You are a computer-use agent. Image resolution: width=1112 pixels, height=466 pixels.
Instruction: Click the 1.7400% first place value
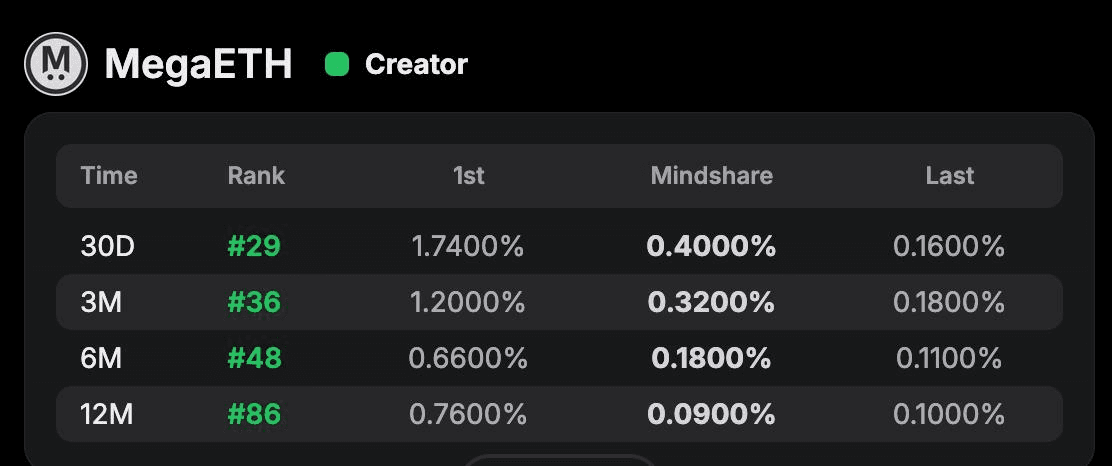[467, 247]
